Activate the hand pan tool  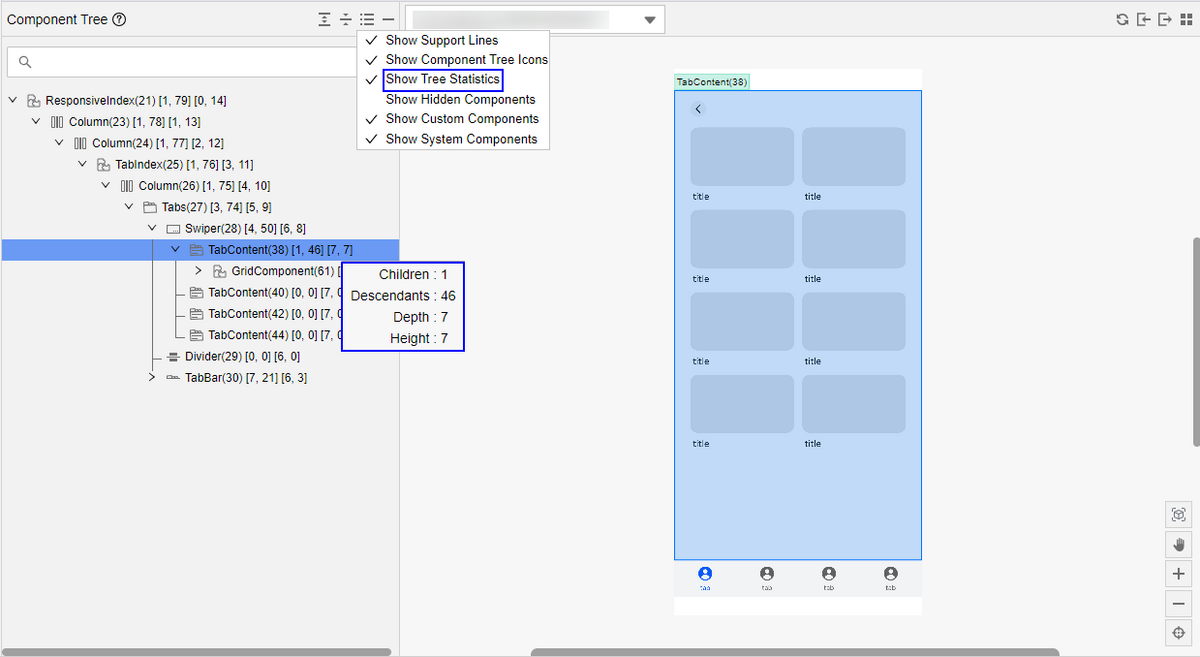[1178, 544]
